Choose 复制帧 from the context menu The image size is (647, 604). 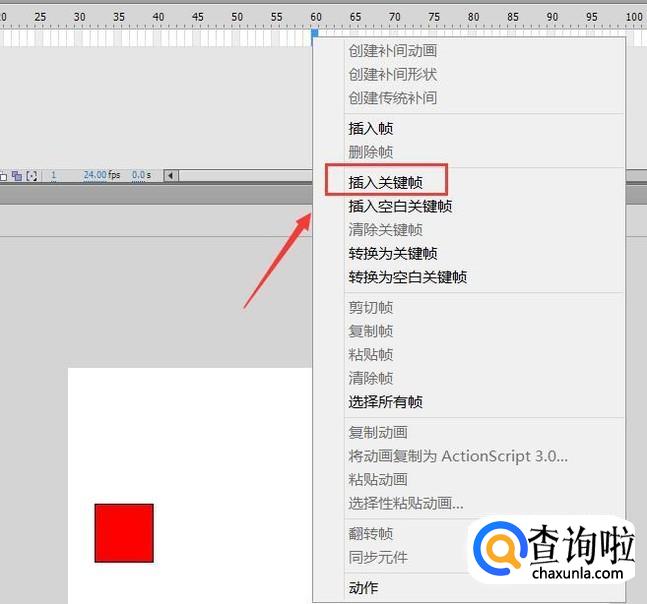tap(371, 331)
